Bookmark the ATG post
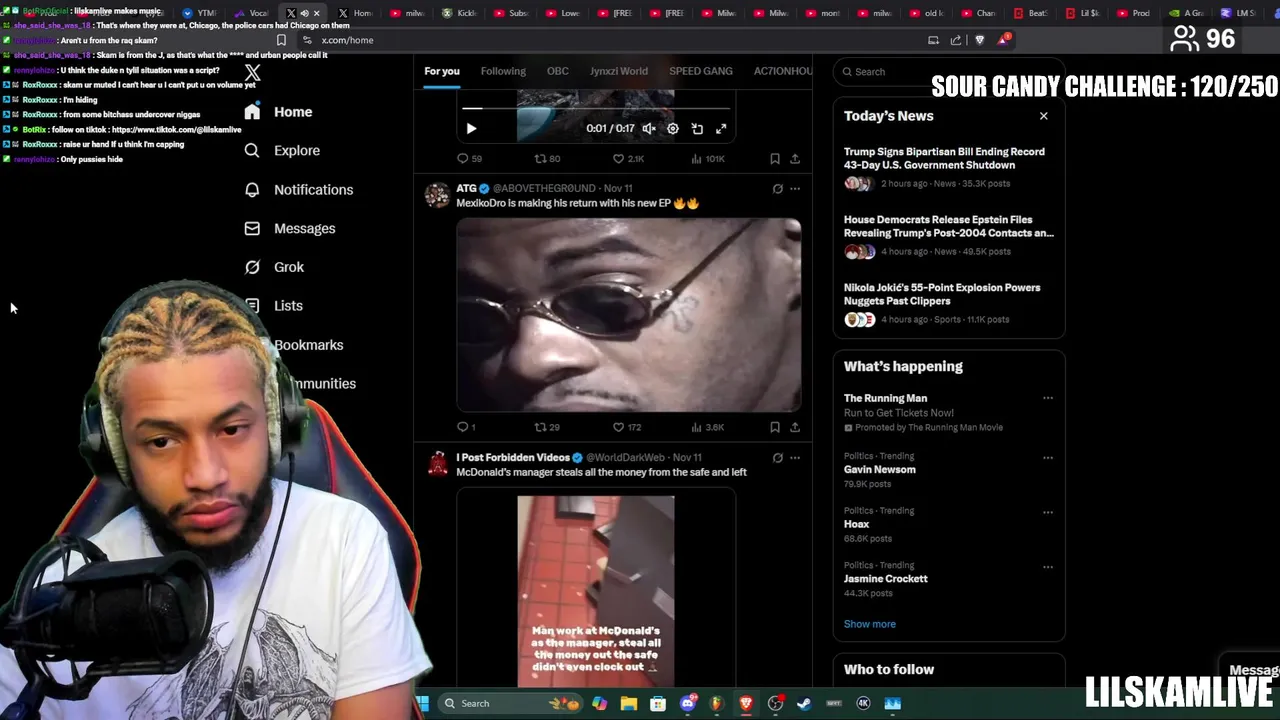Viewport: 1280px width, 720px height. click(x=775, y=427)
